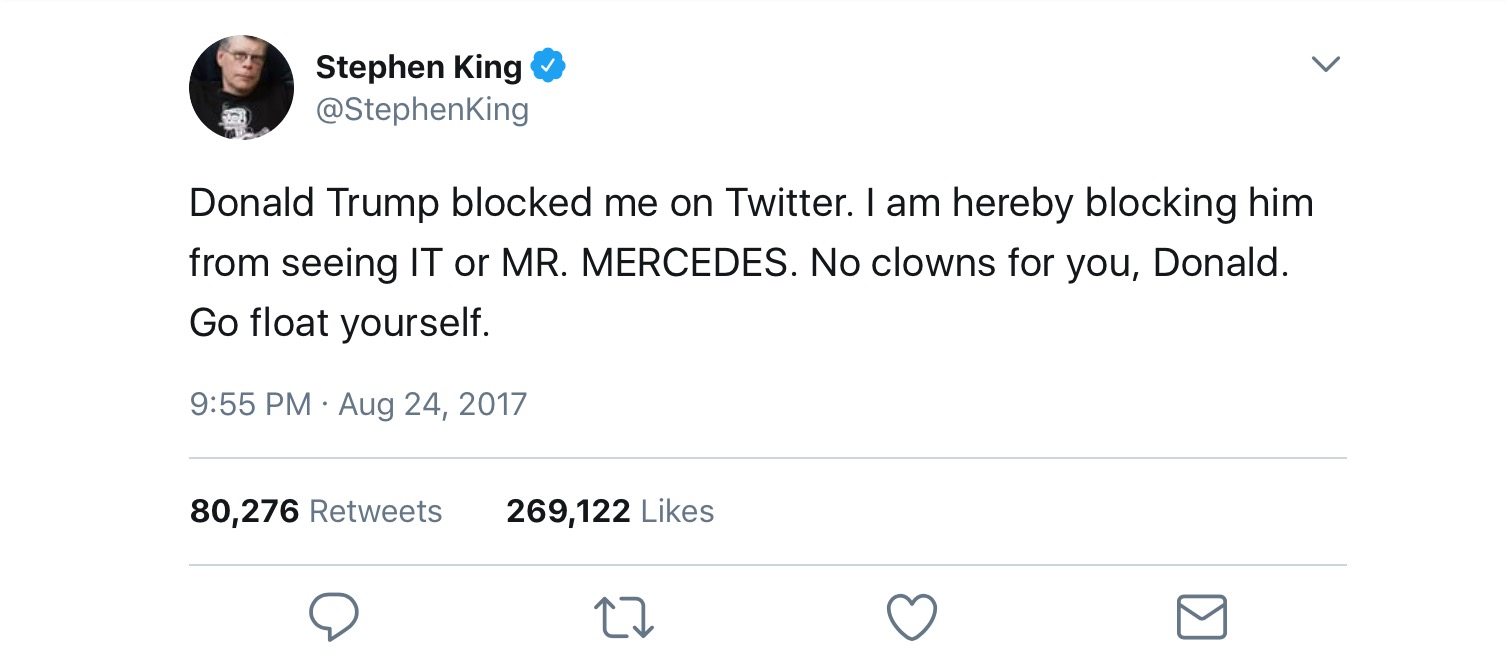The width and height of the screenshot is (1506, 668).
Task: Open Stephen King's profile picture
Action: click(241, 87)
